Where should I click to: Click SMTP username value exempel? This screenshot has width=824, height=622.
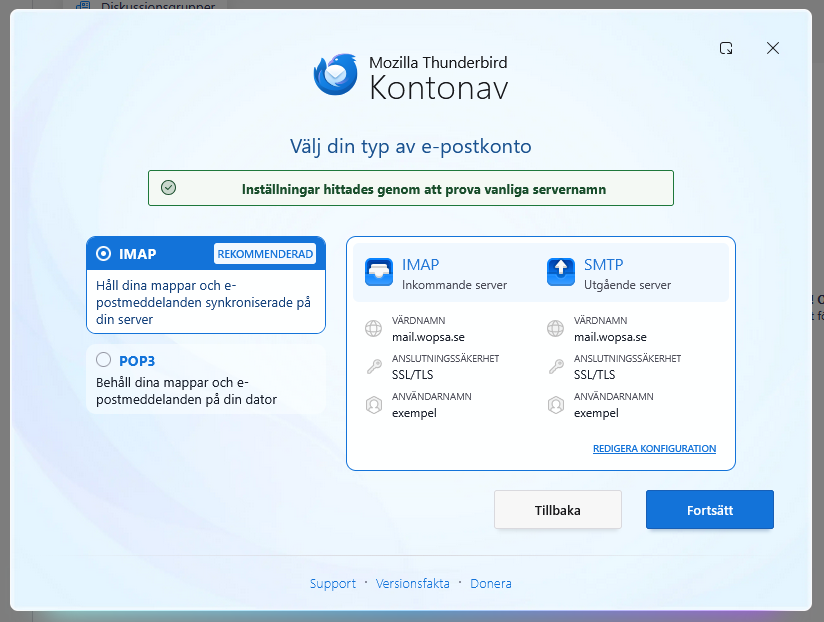(596, 413)
